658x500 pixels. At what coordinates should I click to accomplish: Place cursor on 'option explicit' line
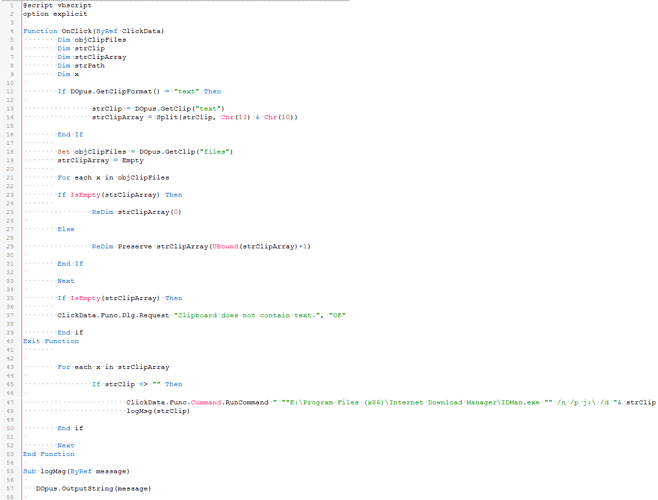tap(55, 14)
